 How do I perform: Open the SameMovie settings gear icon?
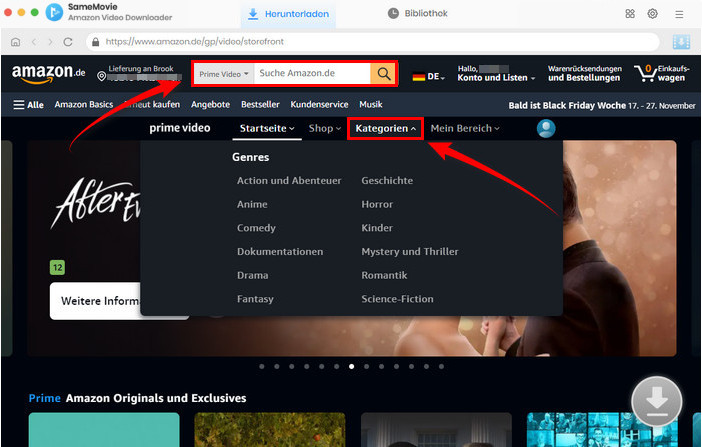pos(653,14)
